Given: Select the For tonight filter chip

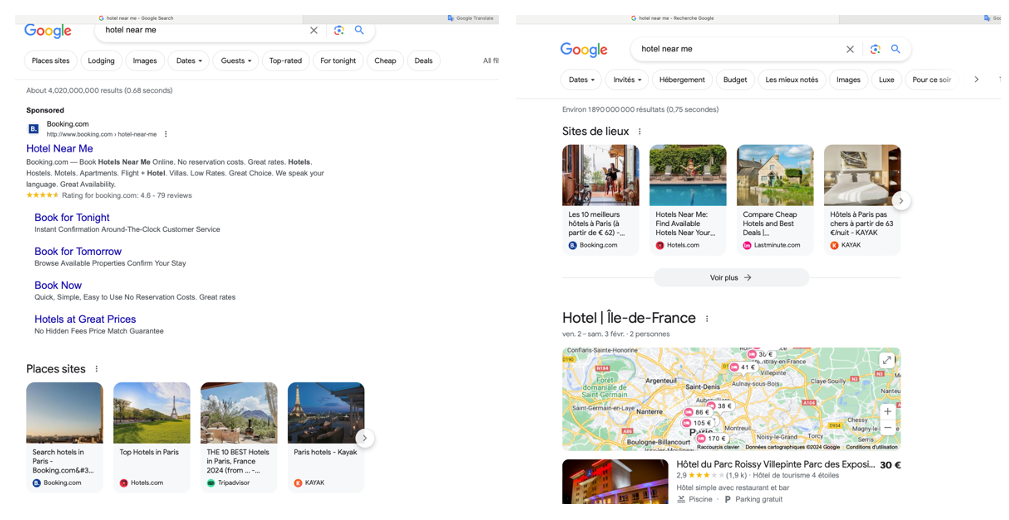Looking at the screenshot, I should [338, 60].
